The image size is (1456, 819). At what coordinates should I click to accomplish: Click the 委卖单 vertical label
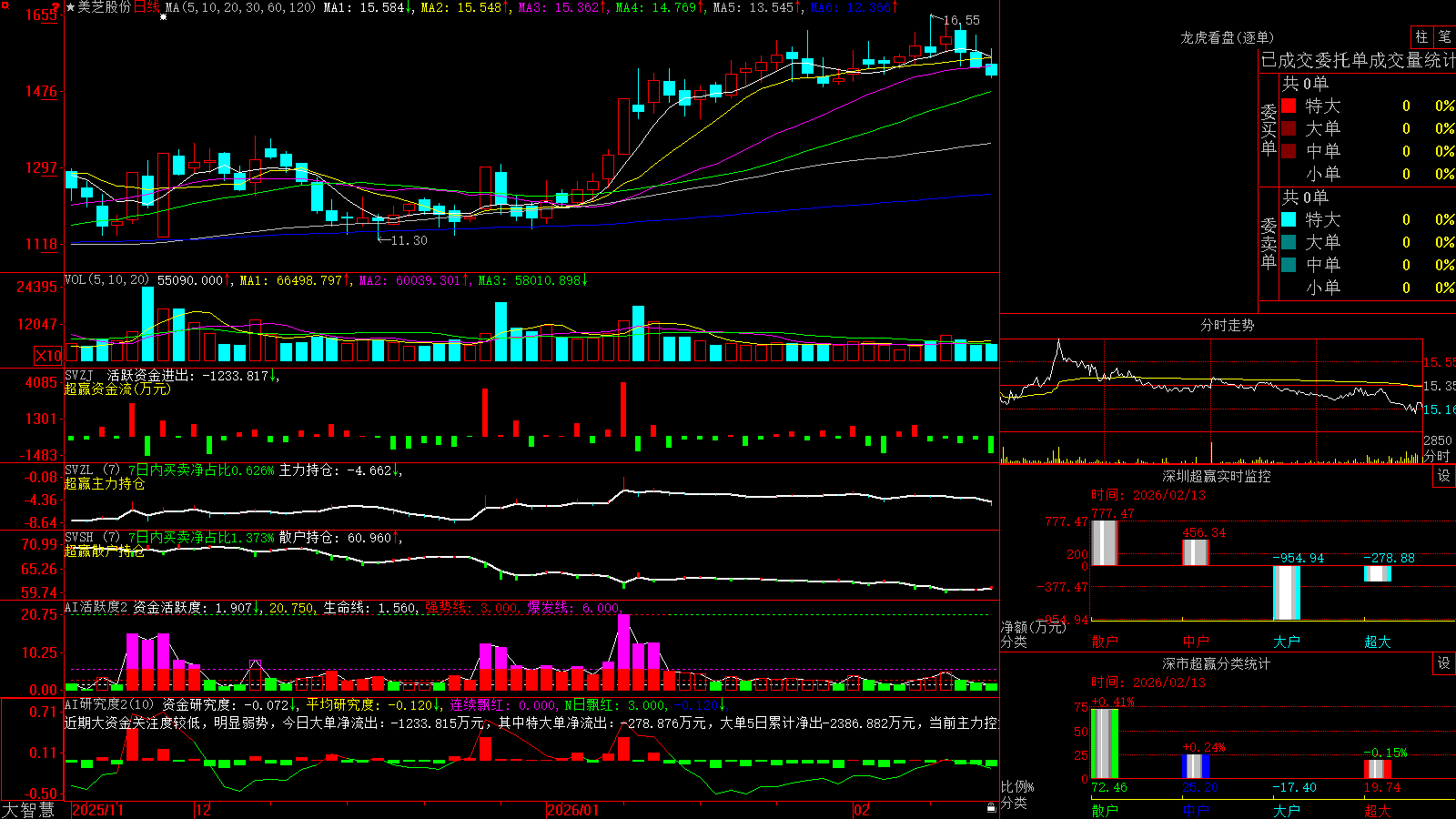pyautogui.click(x=1269, y=242)
